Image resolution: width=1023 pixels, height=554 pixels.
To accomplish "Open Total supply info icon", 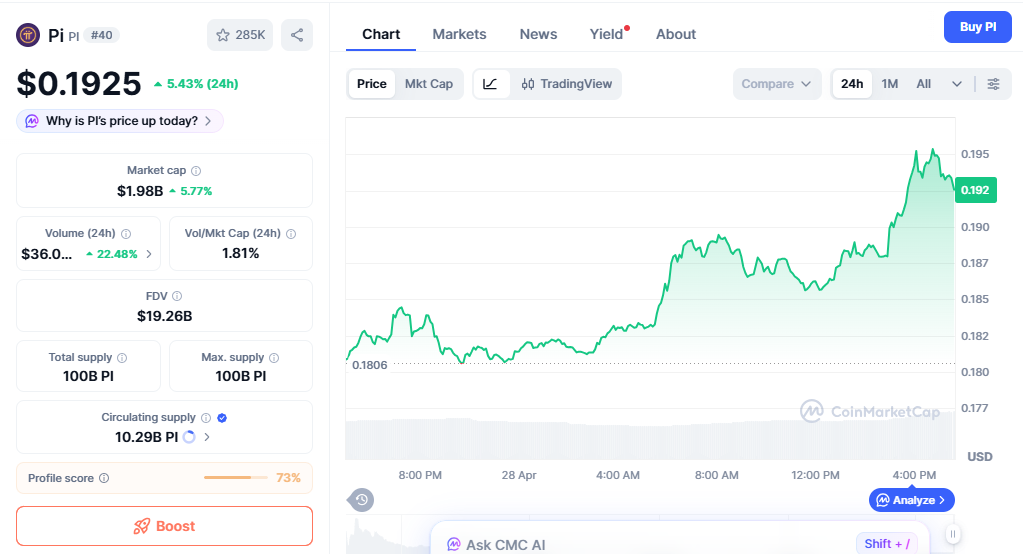I will point(122,358).
